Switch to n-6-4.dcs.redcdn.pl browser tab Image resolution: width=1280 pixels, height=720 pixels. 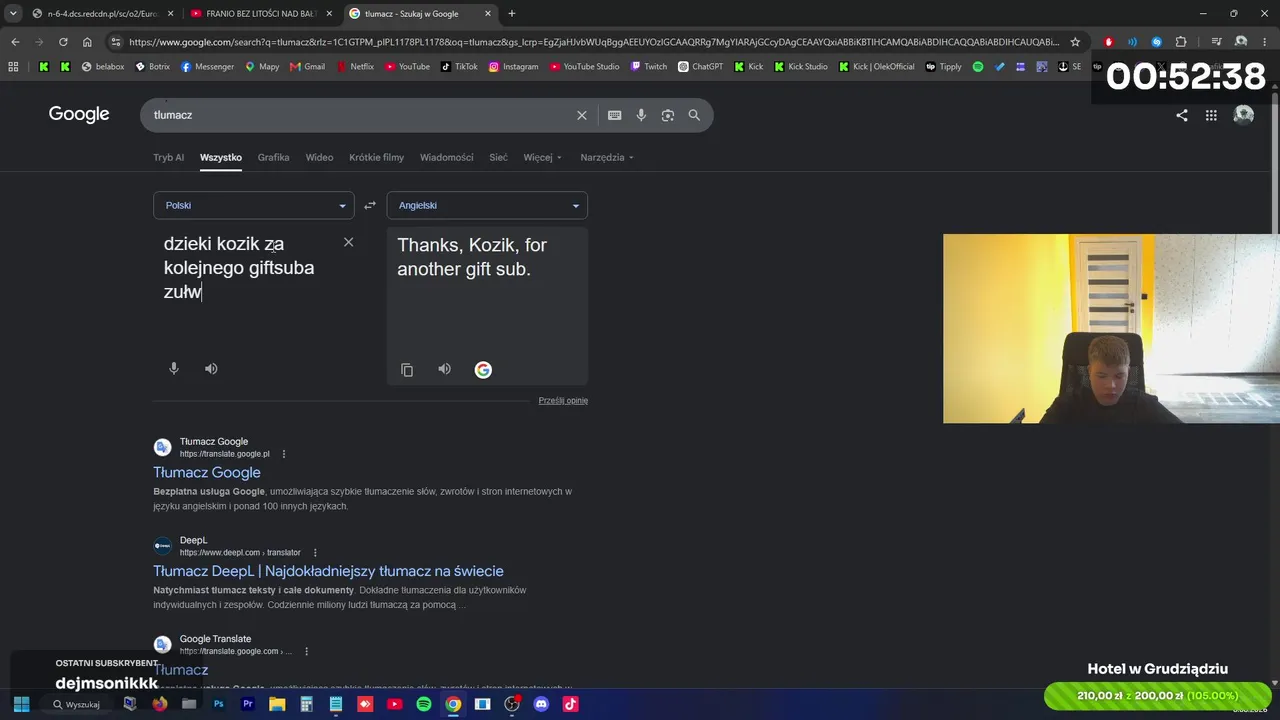(x=102, y=14)
